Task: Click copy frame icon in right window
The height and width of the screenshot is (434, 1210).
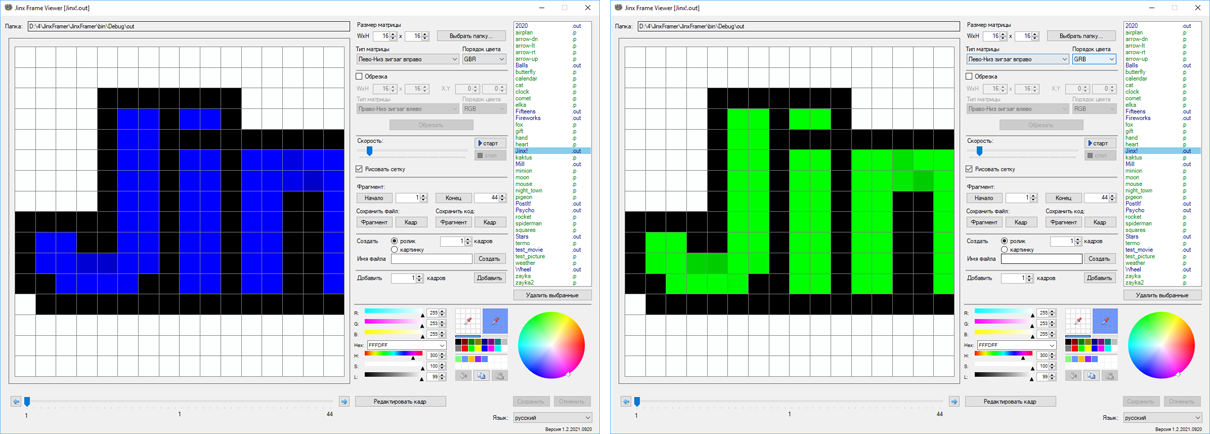Action: tap(1092, 376)
